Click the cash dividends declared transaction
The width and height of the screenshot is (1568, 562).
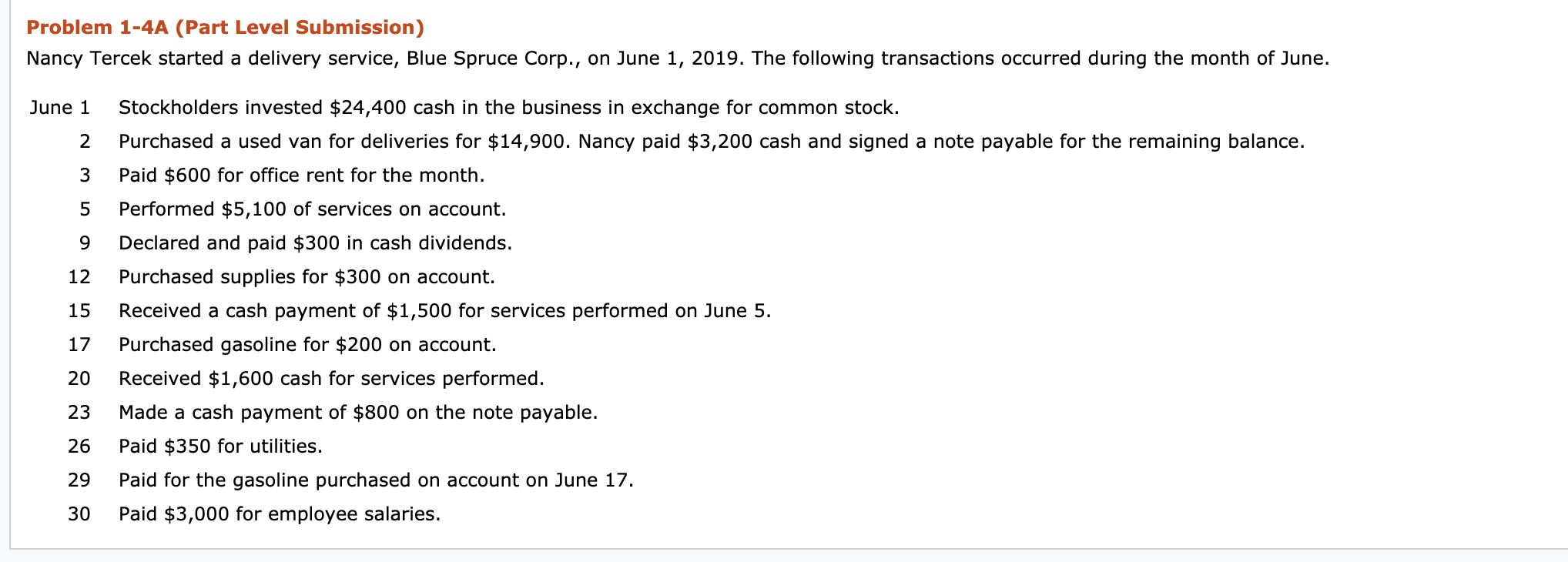(x=316, y=243)
